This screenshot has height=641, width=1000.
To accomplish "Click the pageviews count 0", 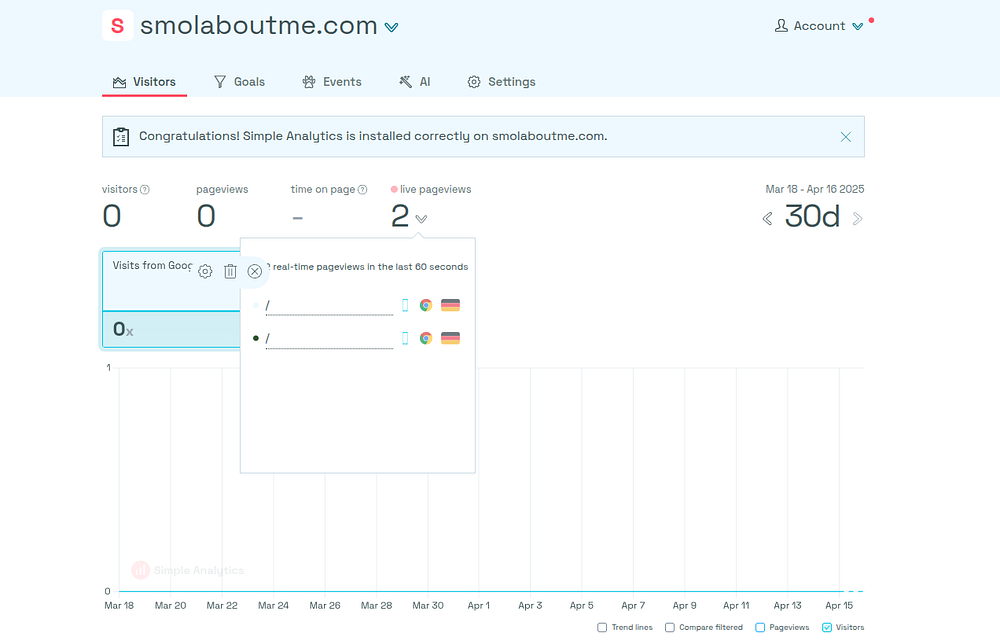I will [206, 216].
